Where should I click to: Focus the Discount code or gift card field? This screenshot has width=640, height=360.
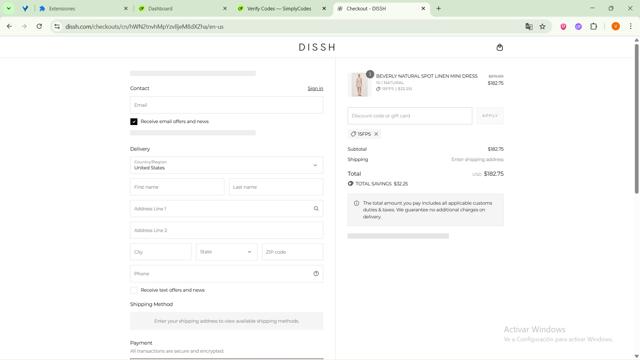(x=410, y=116)
